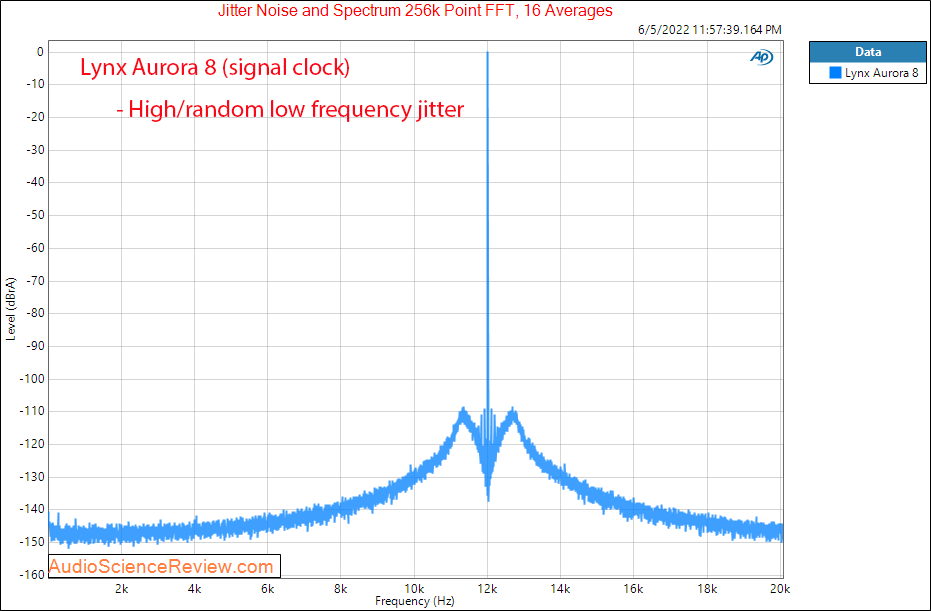The image size is (931, 611).
Task: Click the 18k frequency axis label
Action: [706, 588]
